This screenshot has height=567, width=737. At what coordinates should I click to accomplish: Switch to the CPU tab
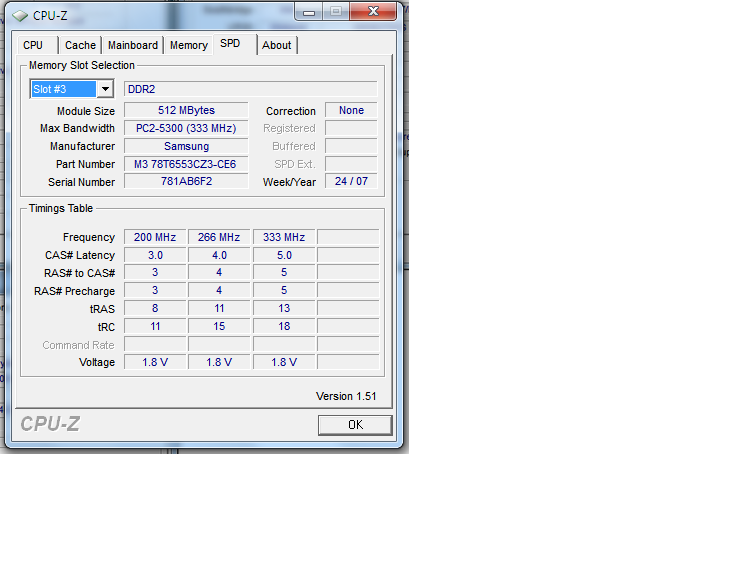point(33,45)
